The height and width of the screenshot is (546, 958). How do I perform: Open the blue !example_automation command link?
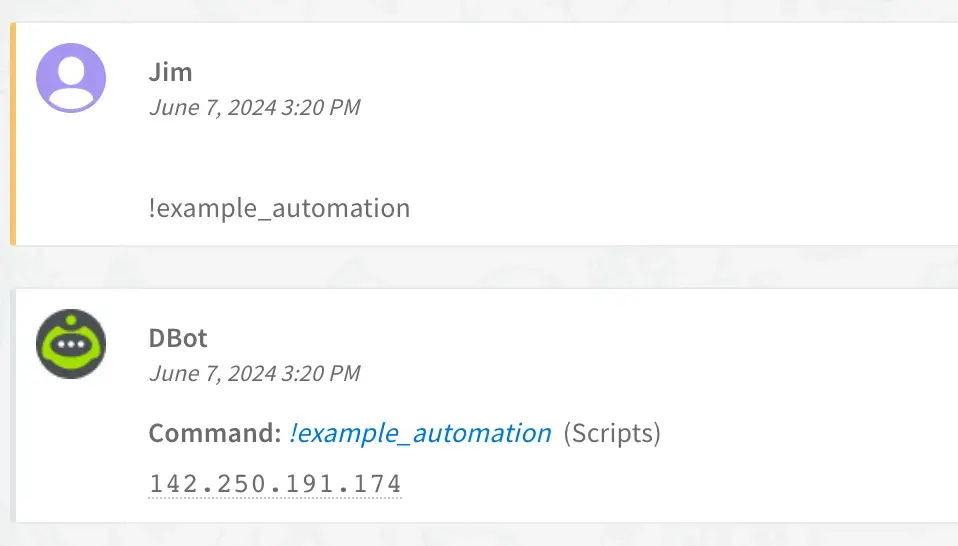coord(420,433)
